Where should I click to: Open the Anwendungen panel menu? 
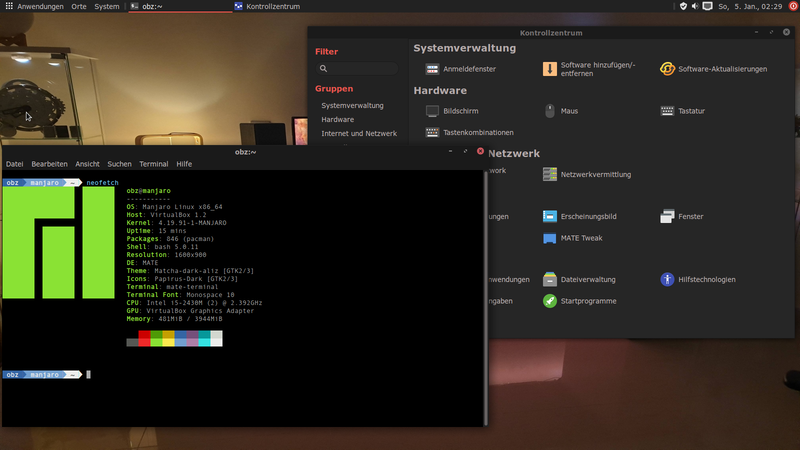click(x=40, y=6)
